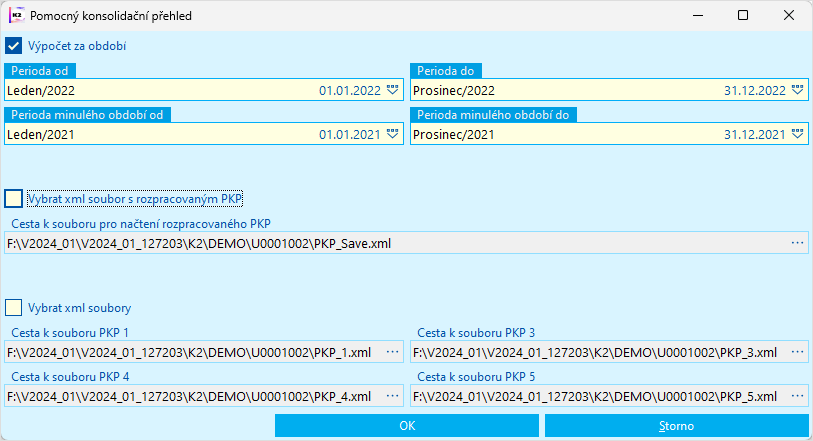Click the date 01.01.2022

tap(350, 90)
